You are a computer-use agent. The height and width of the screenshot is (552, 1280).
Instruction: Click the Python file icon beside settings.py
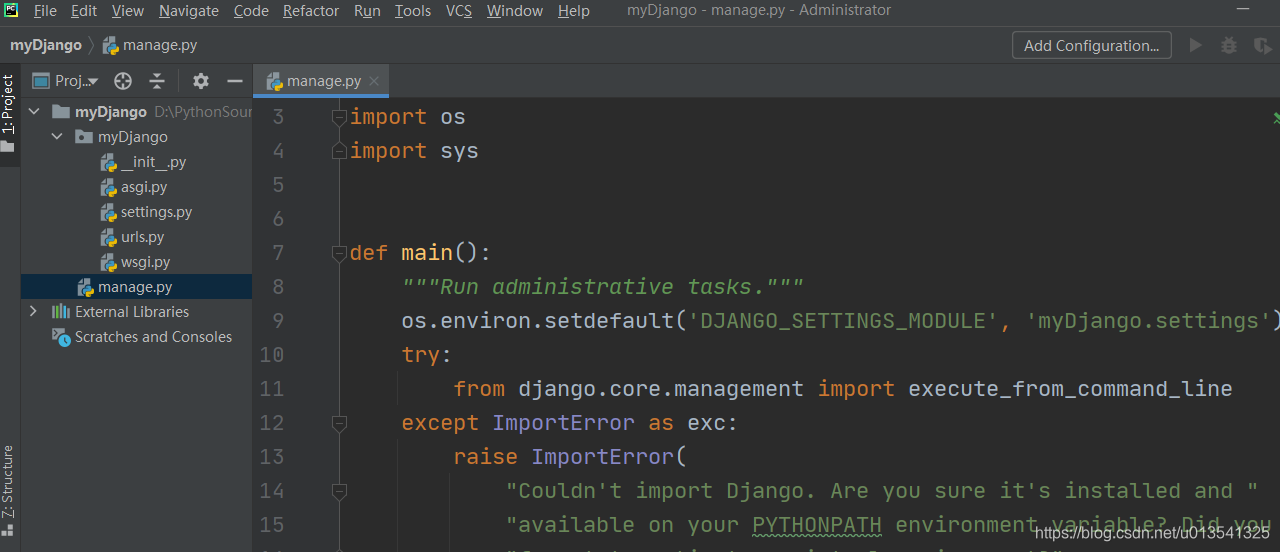(x=108, y=212)
